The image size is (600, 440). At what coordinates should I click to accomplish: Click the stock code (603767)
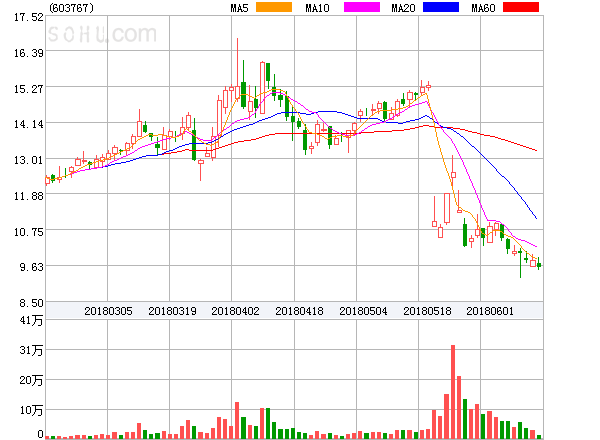(71, 8)
